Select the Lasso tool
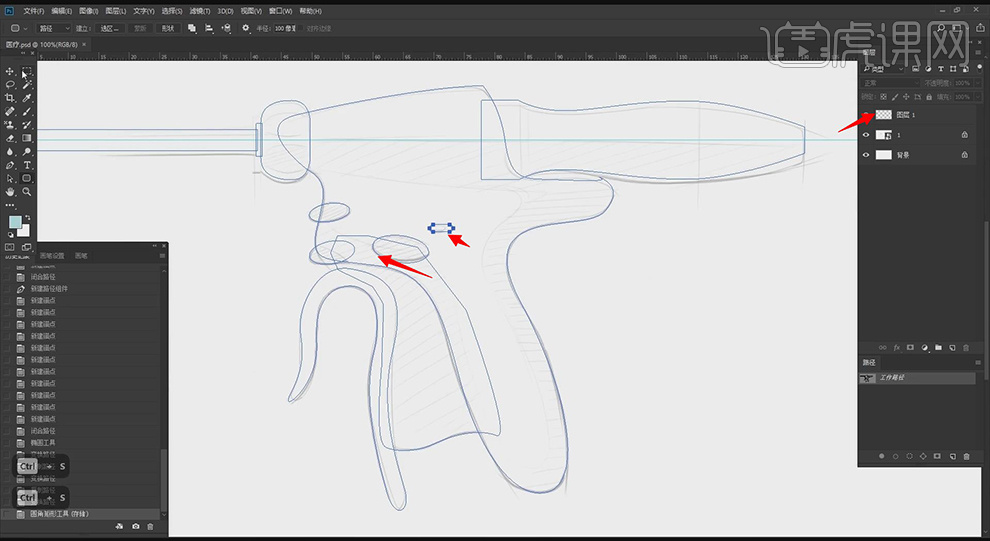 10,85
